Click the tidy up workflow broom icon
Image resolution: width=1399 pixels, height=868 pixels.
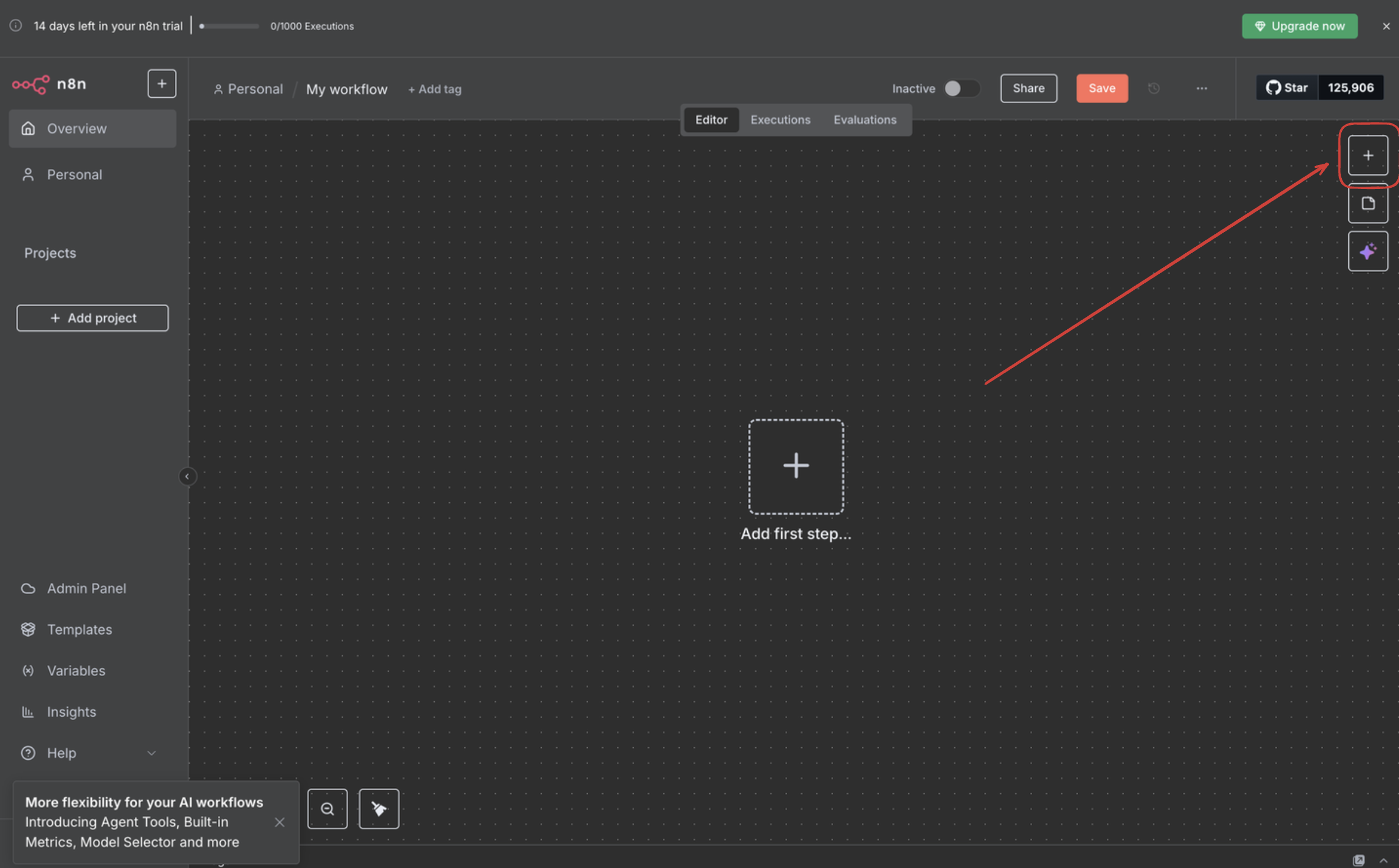click(x=379, y=809)
